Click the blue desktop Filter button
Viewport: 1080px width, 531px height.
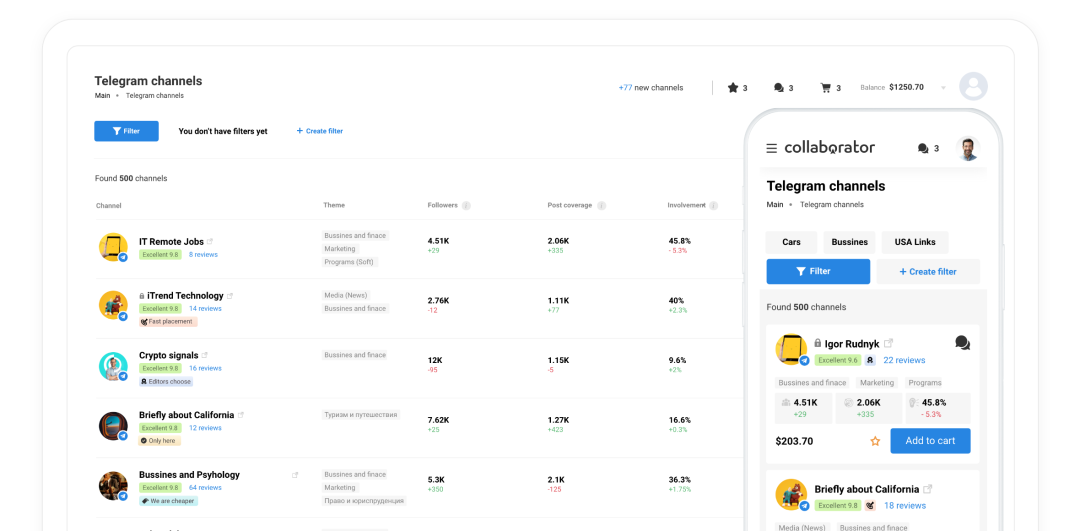126,131
